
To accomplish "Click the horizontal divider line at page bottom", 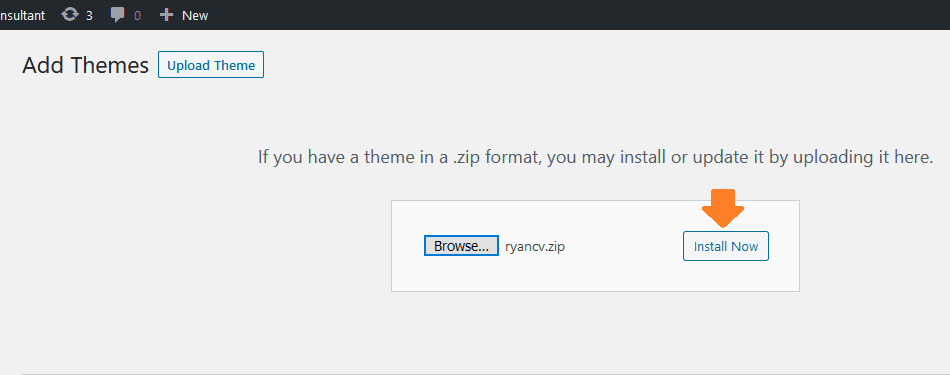I will tap(486, 374).
